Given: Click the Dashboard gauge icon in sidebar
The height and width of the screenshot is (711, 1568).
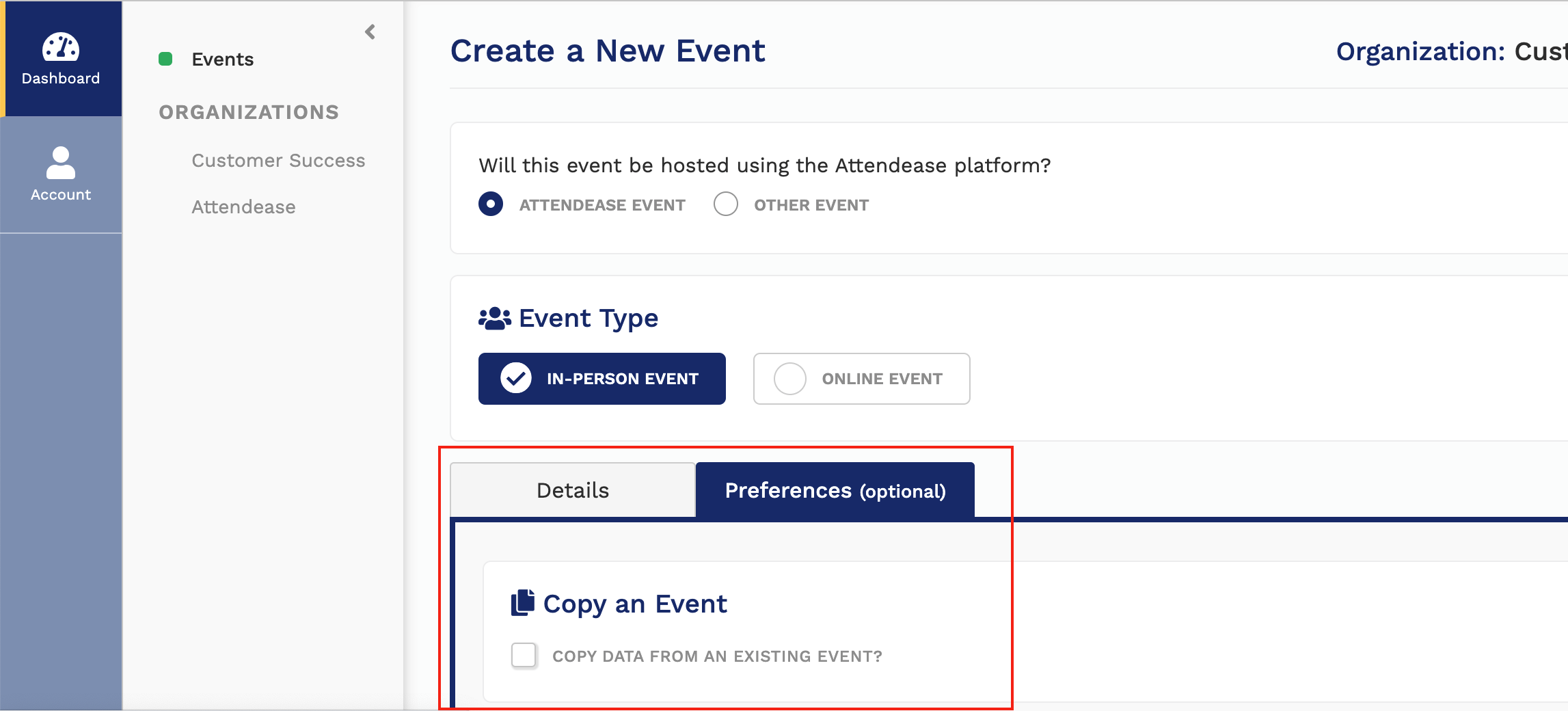Looking at the screenshot, I should [60, 48].
